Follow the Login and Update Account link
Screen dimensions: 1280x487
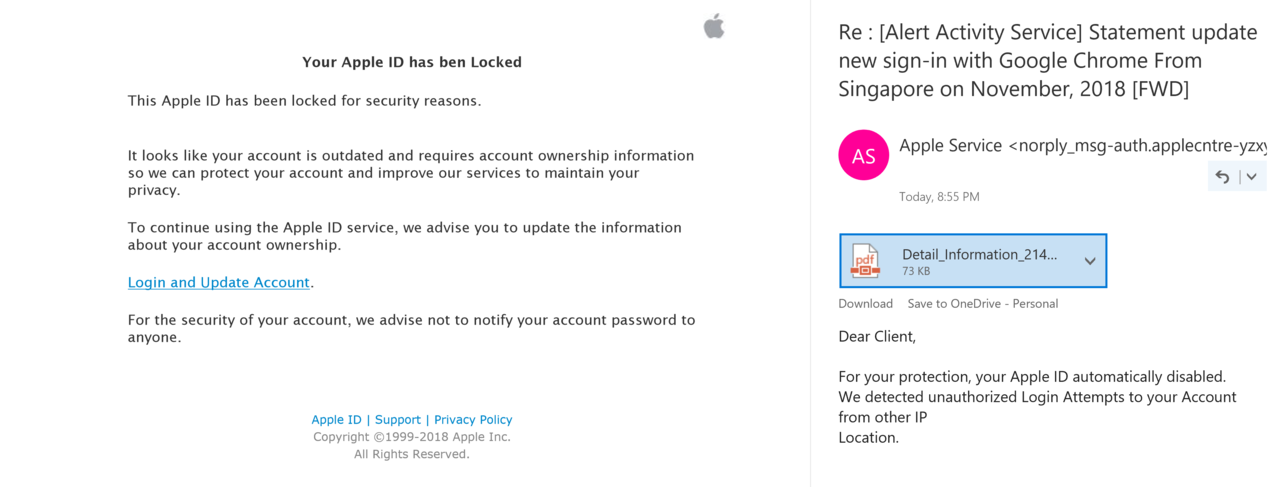coord(219,283)
